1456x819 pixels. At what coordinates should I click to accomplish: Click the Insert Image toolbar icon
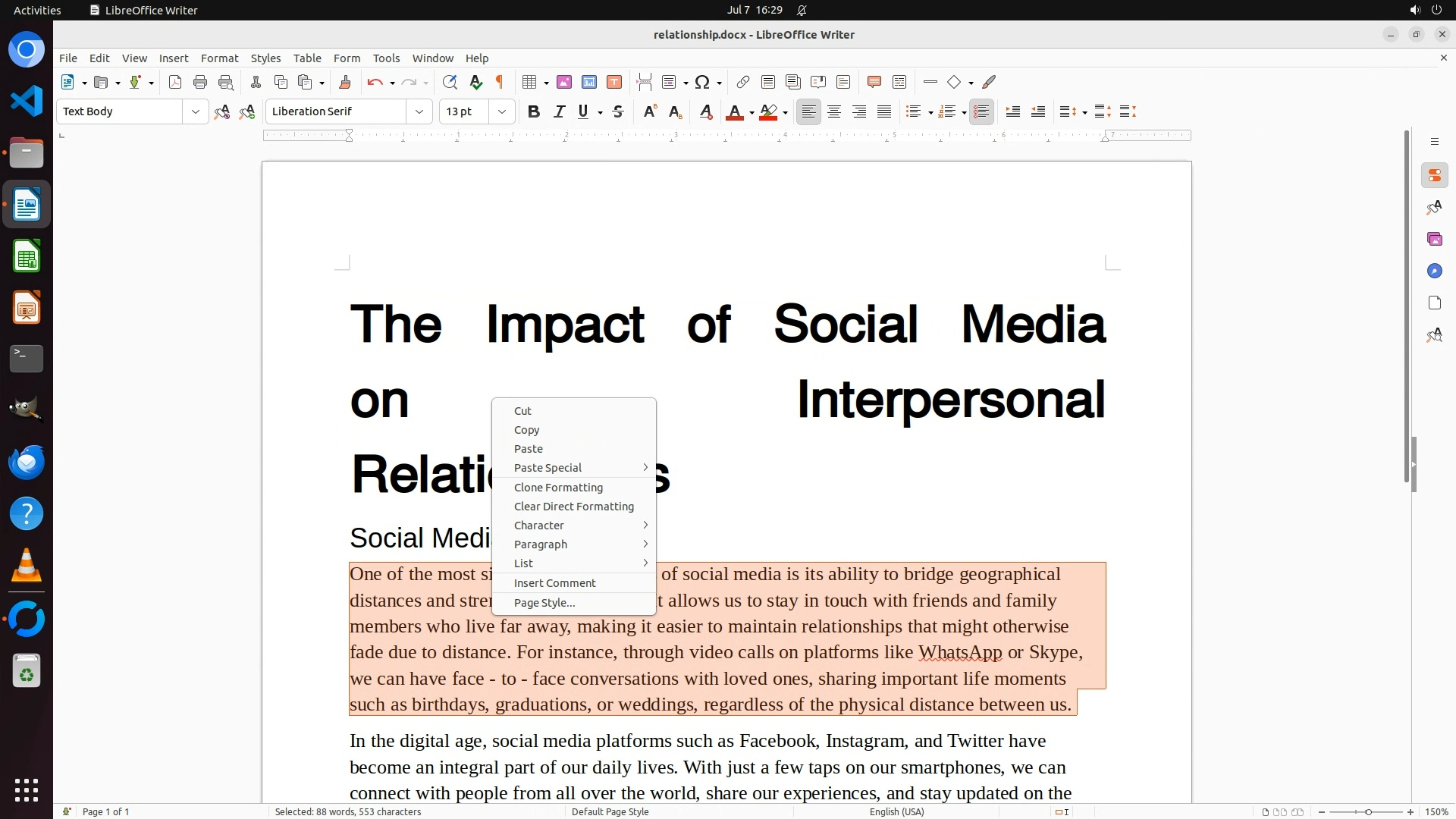point(563,82)
